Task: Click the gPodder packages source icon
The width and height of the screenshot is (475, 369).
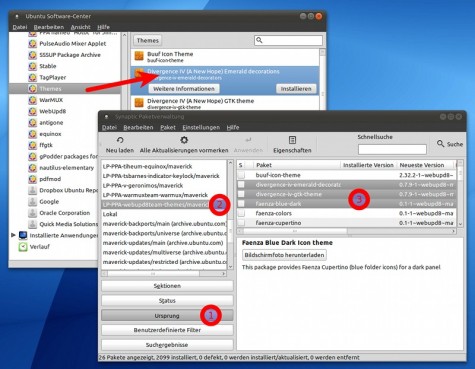Action: click(32, 157)
